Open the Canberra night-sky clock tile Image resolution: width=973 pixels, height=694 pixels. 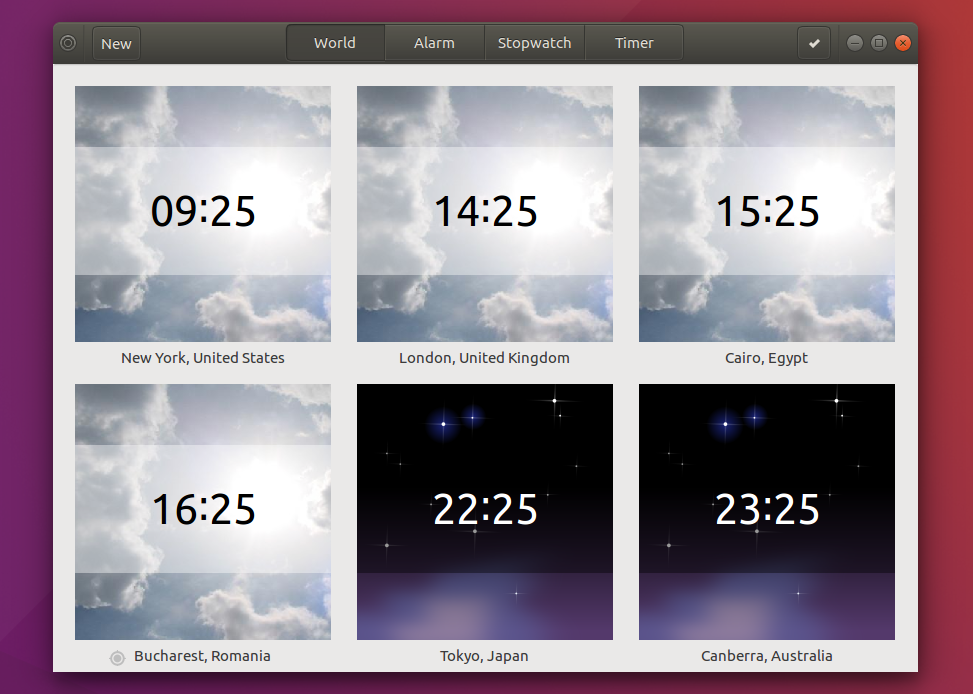766,512
